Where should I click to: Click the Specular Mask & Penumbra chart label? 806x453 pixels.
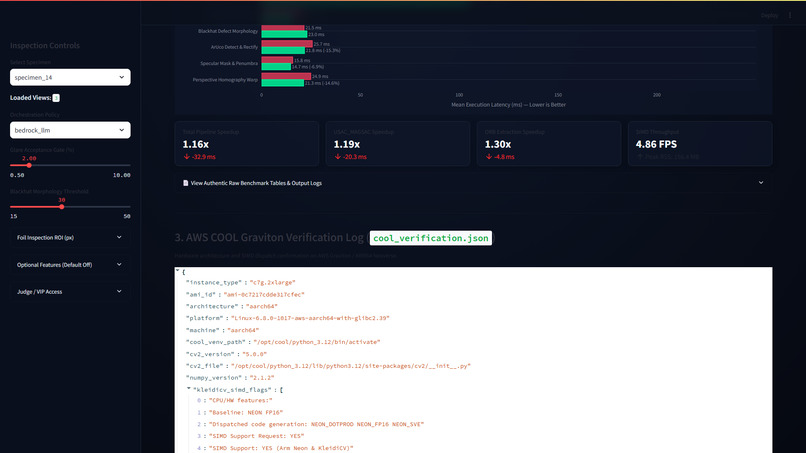(x=229, y=63)
